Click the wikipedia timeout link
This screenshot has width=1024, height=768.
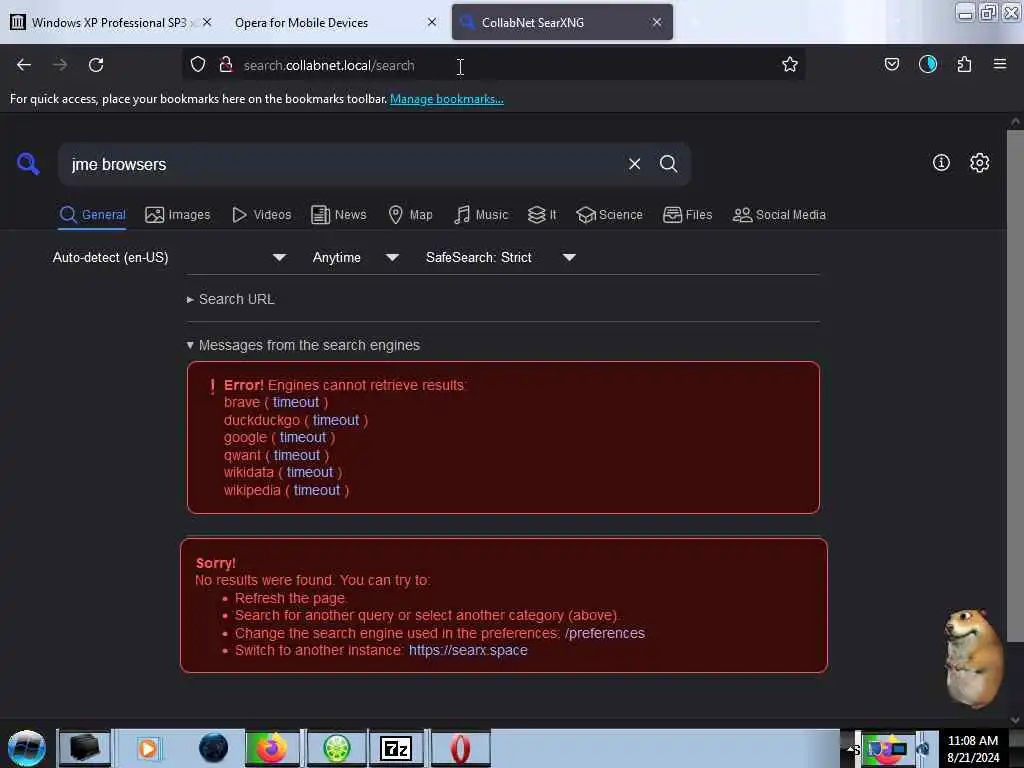tap(317, 490)
